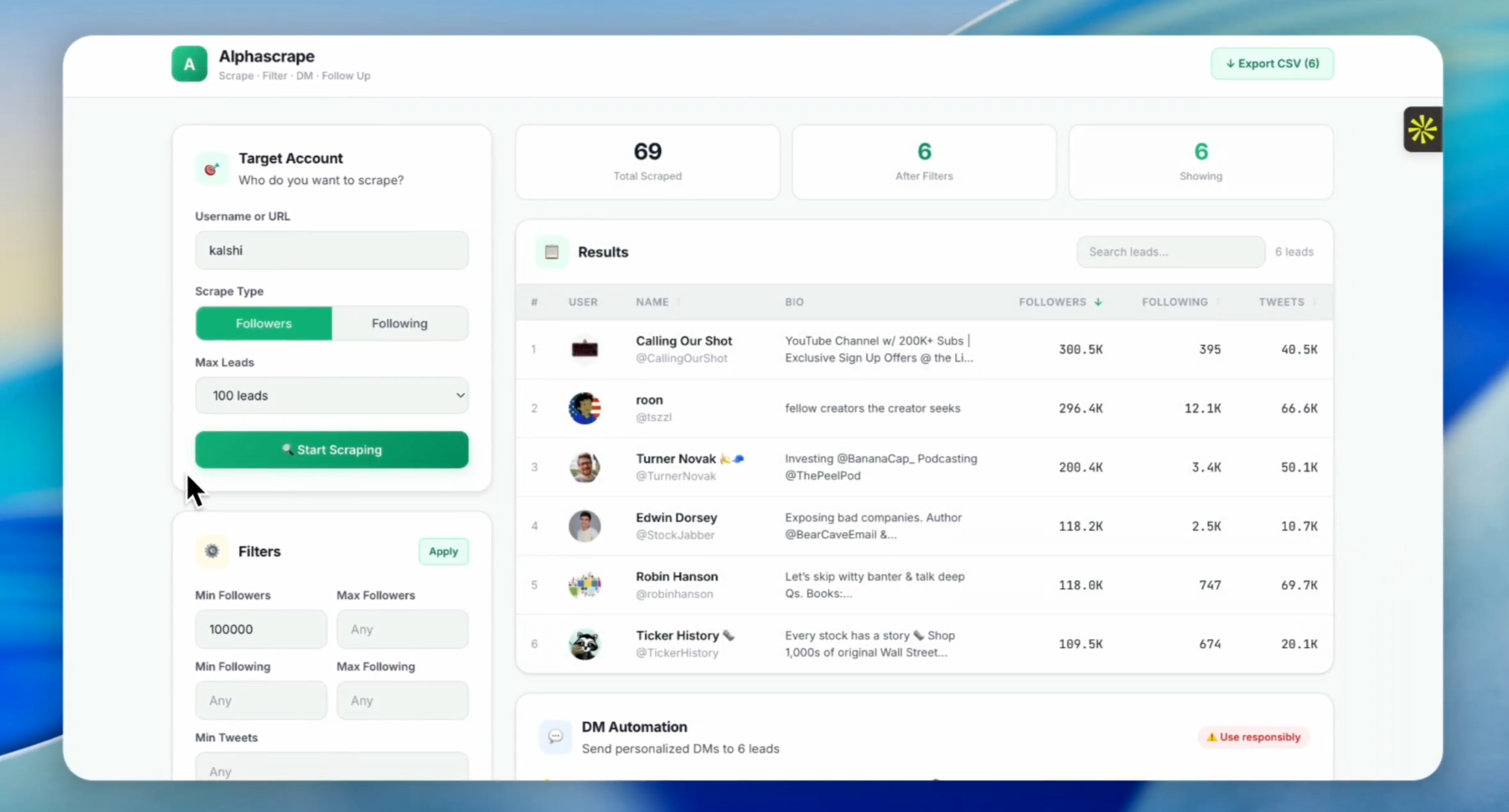Click the Results clipboard icon
This screenshot has height=812, width=1509.
click(551, 252)
